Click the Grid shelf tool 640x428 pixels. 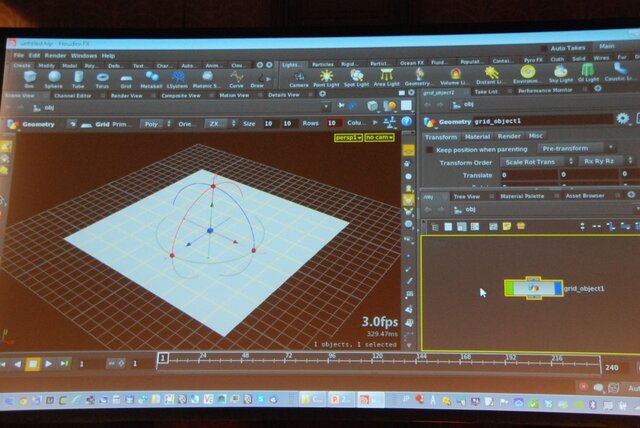coord(126,80)
